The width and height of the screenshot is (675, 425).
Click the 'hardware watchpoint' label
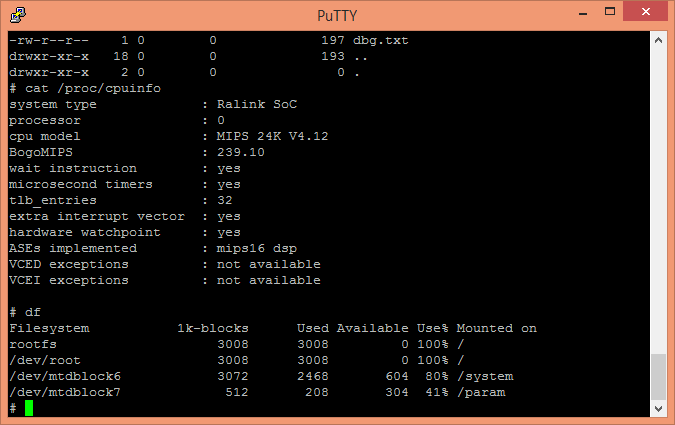[x=85, y=233]
